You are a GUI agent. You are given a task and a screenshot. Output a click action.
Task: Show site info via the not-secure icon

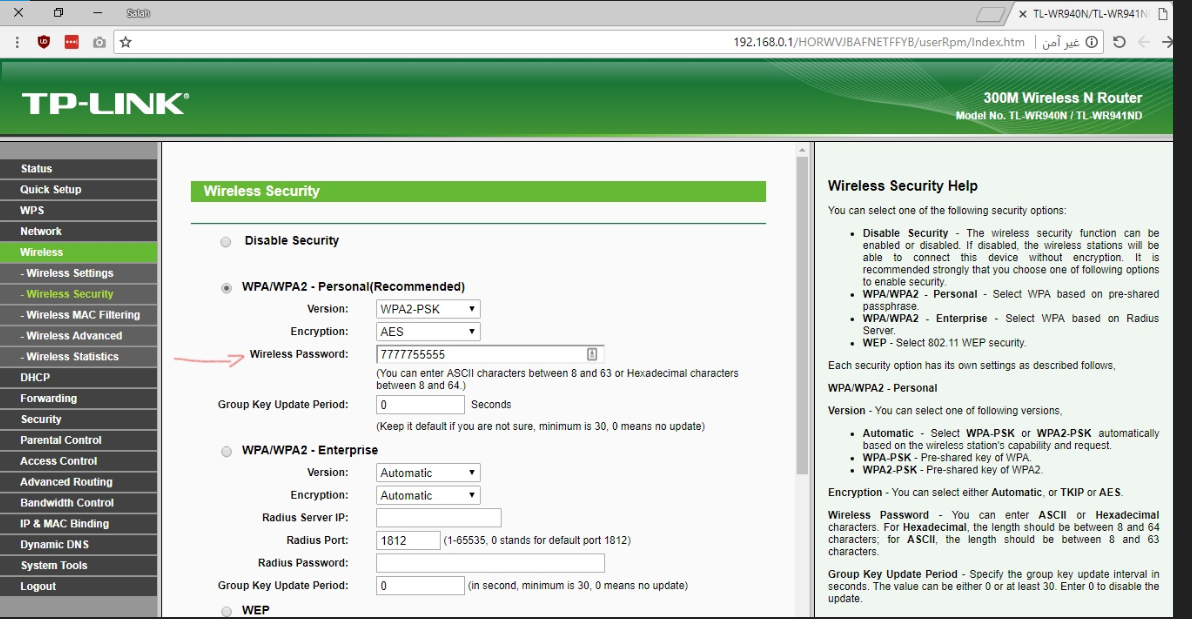coord(1092,43)
